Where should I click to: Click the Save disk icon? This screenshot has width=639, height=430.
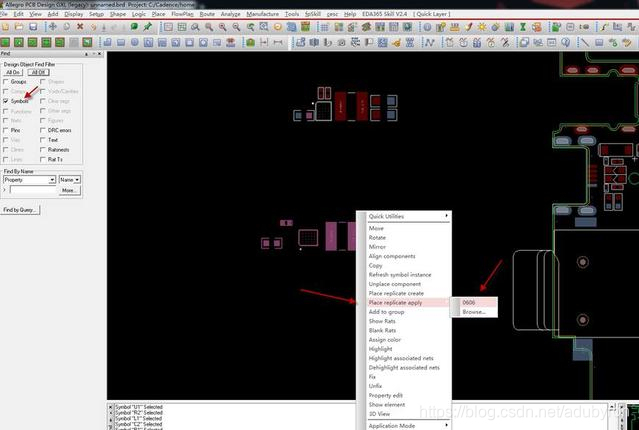33,27
